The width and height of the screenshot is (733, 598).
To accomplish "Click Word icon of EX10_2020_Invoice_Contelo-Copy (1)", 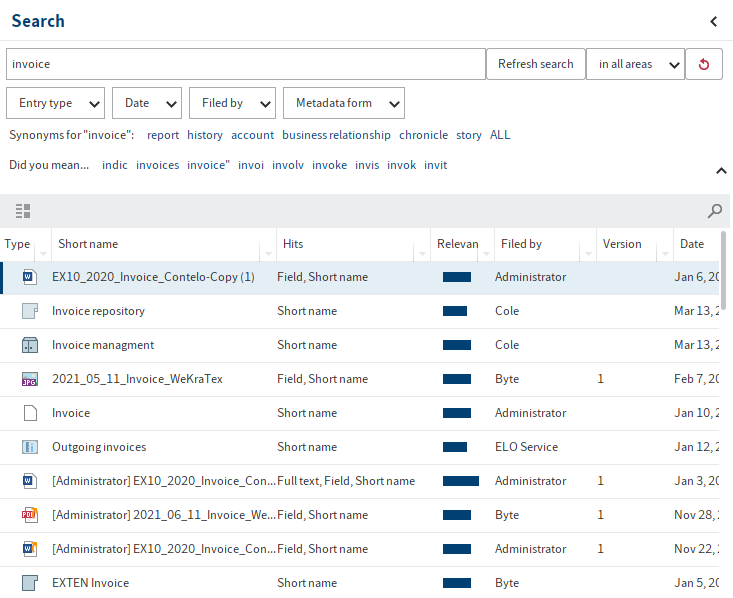I will pos(29,277).
